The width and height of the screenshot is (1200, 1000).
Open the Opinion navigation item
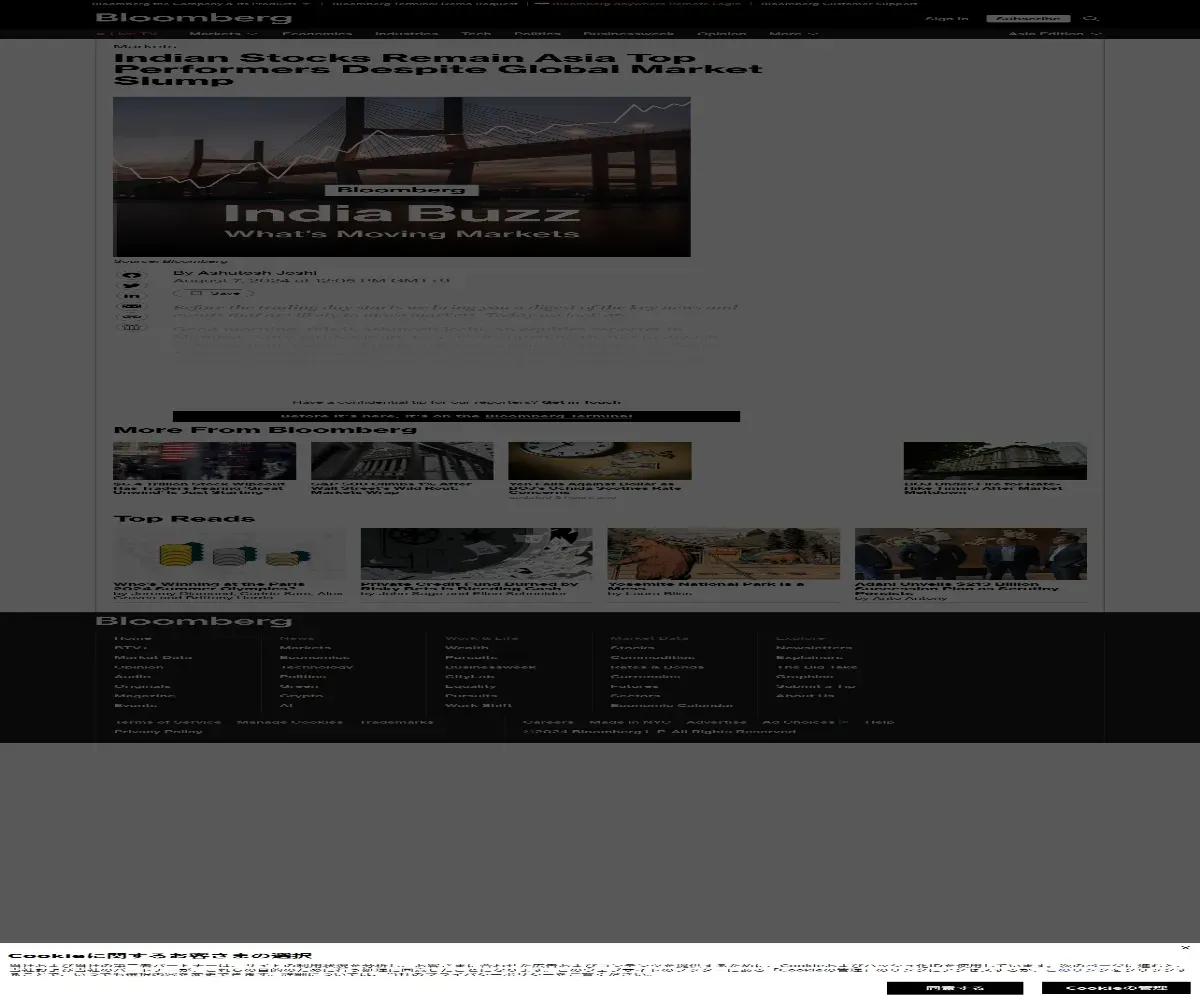pyautogui.click(x=722, y=34)
